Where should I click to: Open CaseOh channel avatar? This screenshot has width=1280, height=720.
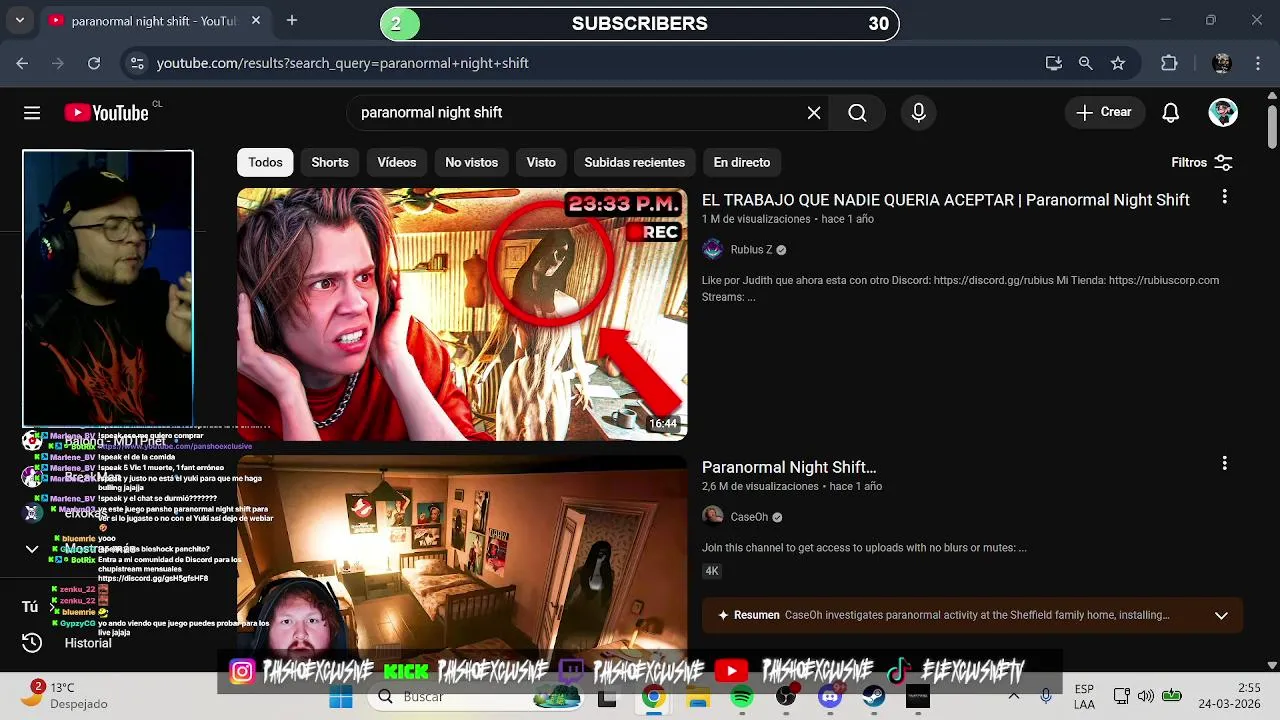click(x=712, y=516)
